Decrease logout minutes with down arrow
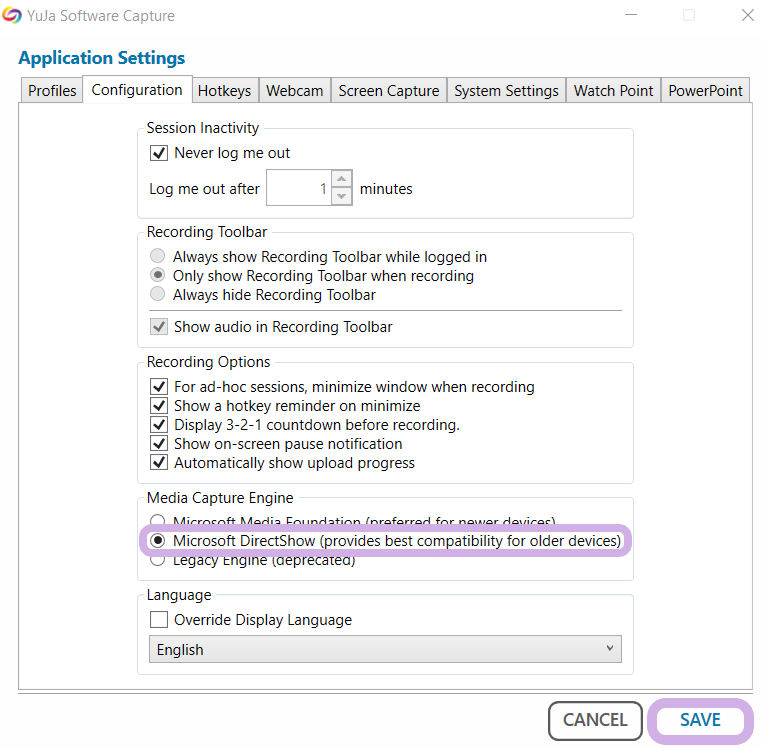The height and width of the screenshot is (748, 762). click(342, 196)
